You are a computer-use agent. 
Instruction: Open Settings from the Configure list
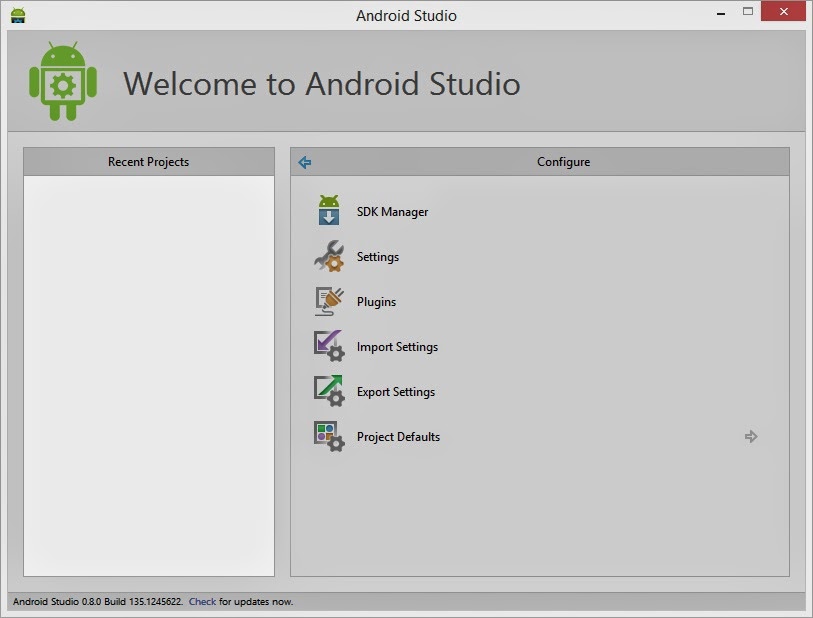pos(378,257)
